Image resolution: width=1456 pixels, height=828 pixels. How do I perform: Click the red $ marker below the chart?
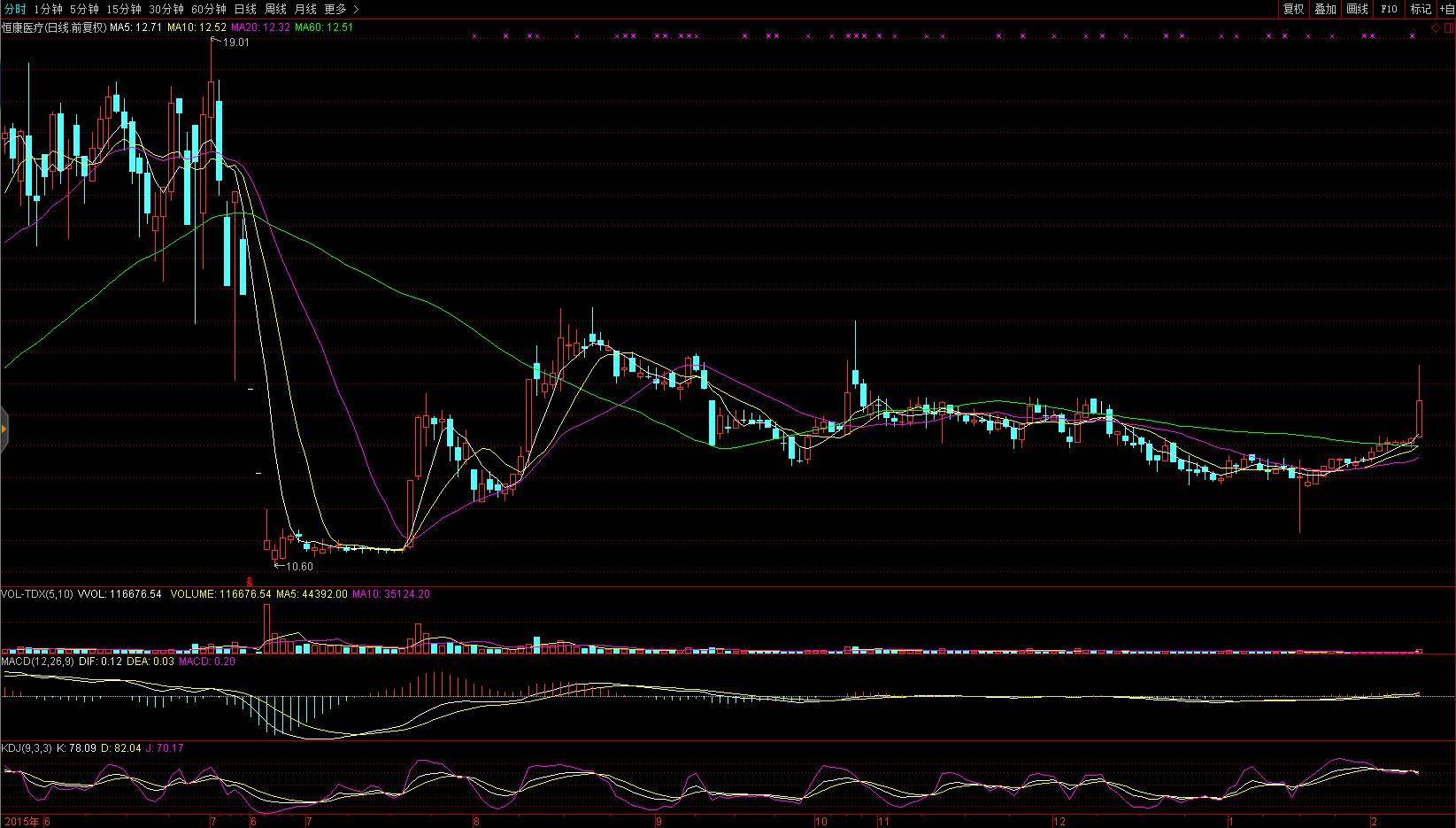[248, 582]
